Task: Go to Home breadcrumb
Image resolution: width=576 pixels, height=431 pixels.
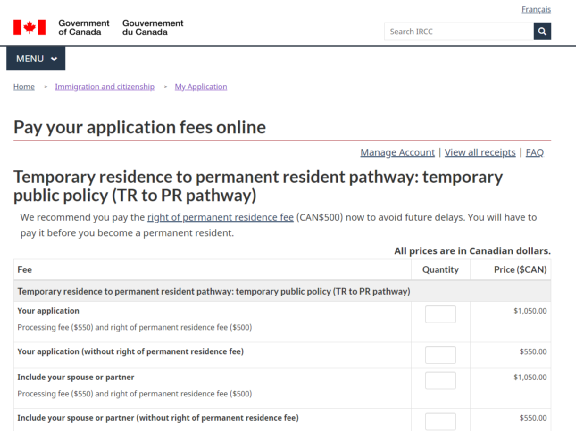Action: [24, 87]
